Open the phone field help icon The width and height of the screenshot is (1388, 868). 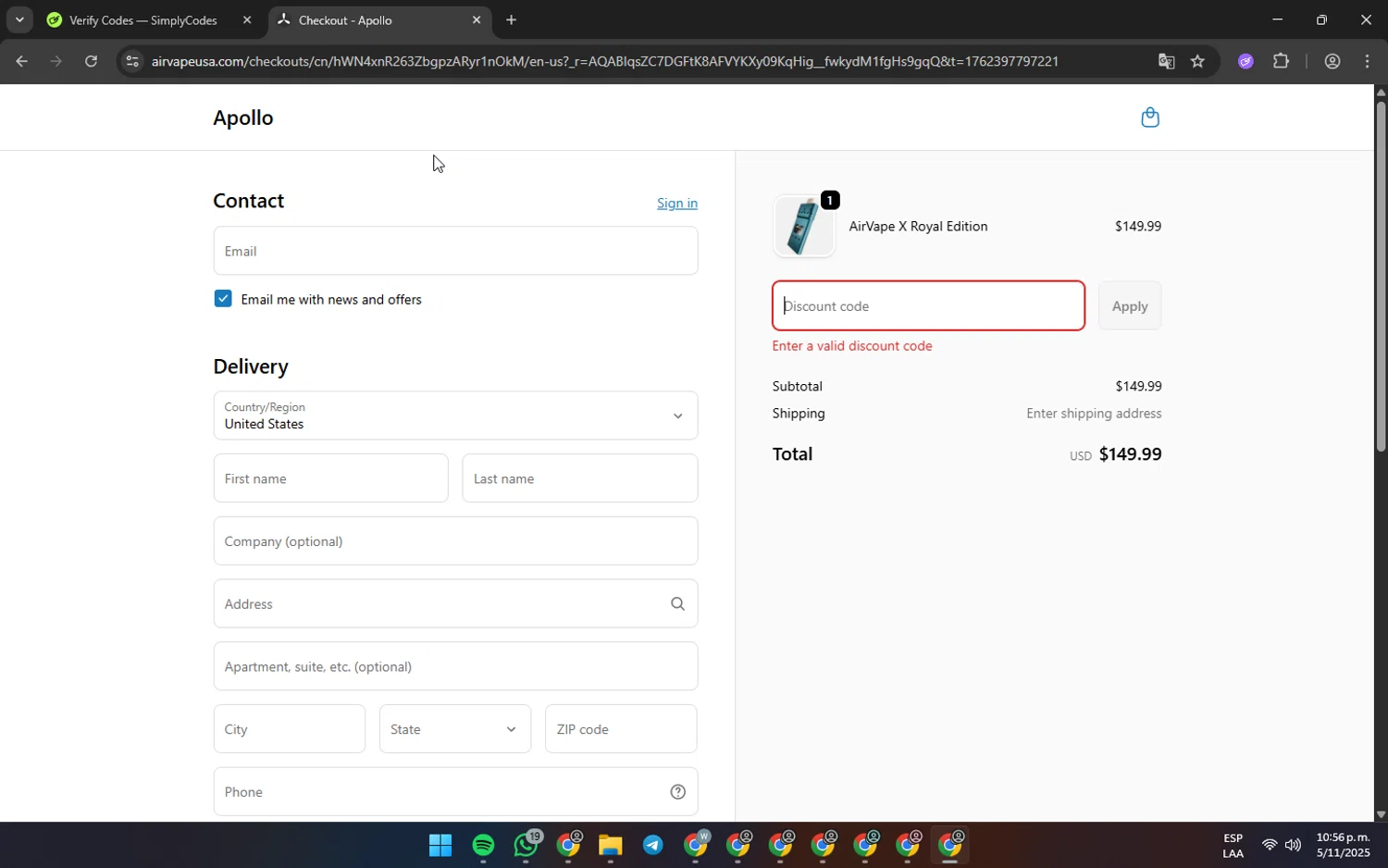[677, 792]
